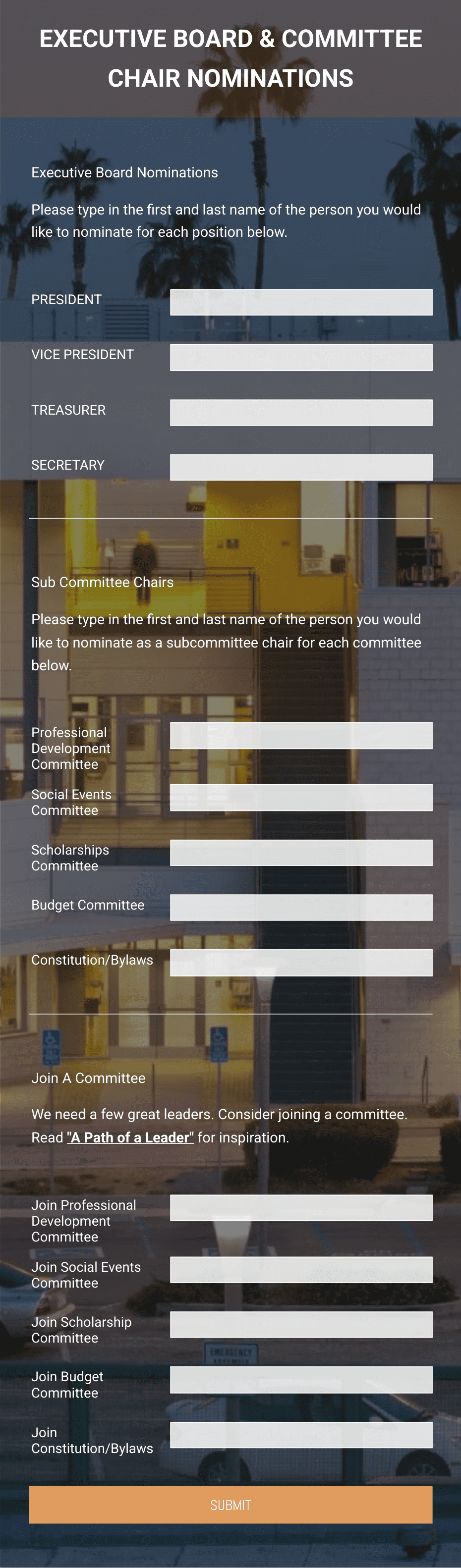Click the page title at the top
Screen dimensions: 461x1568
230,58
